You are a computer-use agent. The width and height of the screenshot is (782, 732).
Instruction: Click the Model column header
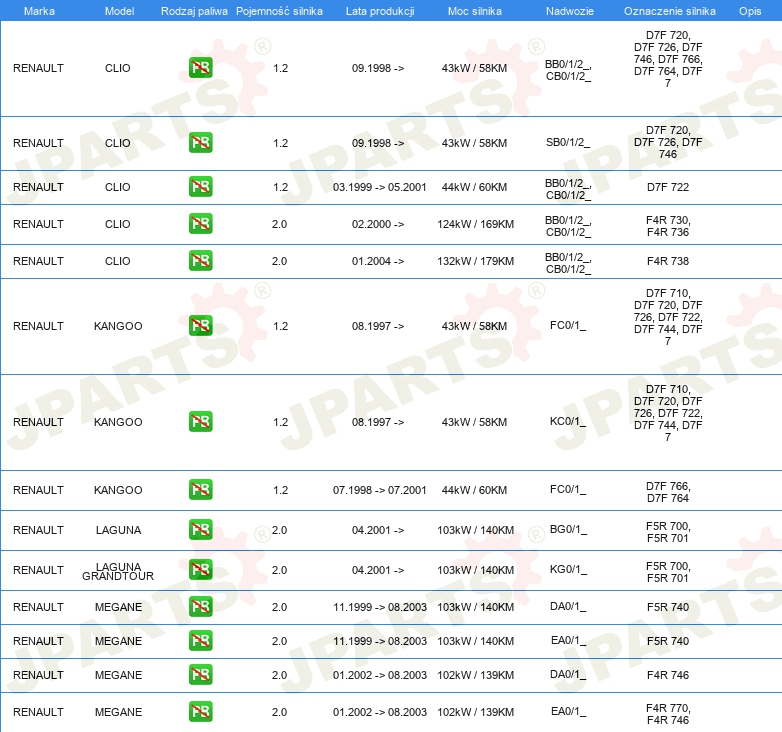coord(118,10)
